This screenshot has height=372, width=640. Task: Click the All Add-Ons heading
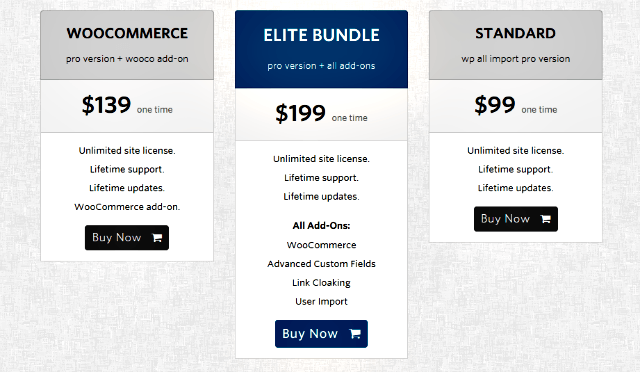tap(321, 226)
